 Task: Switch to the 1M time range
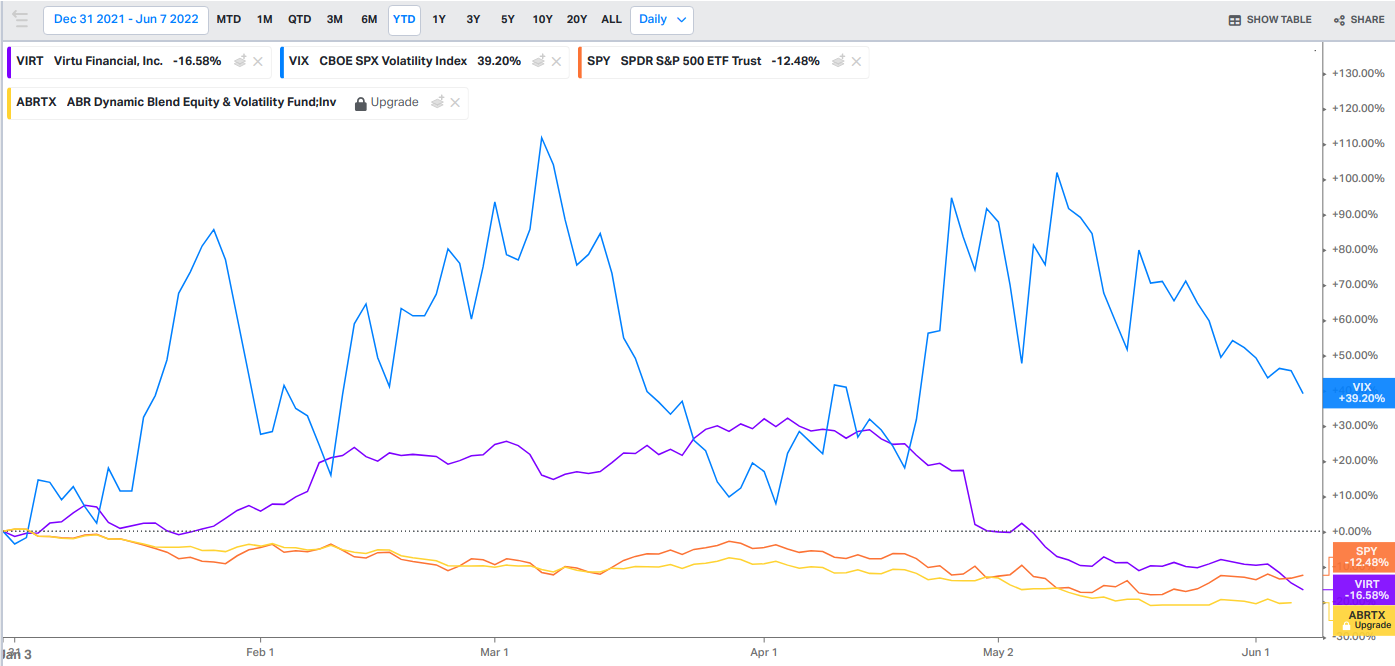pos(264,19)
